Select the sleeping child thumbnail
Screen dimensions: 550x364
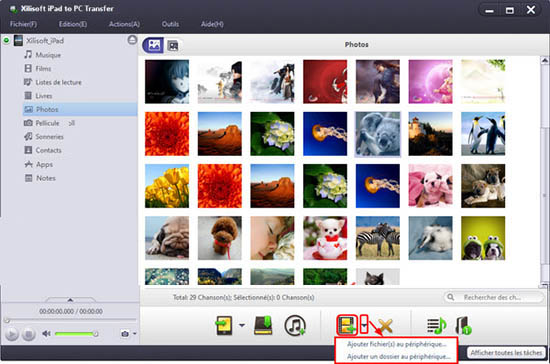click(x=272, y=238)
